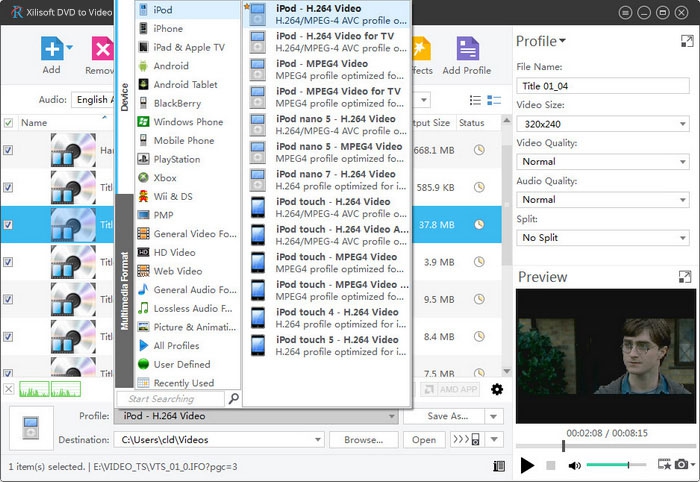Click the Add file toolbar icon
This screenshot has width=700, height=482.
click(51, 49)
